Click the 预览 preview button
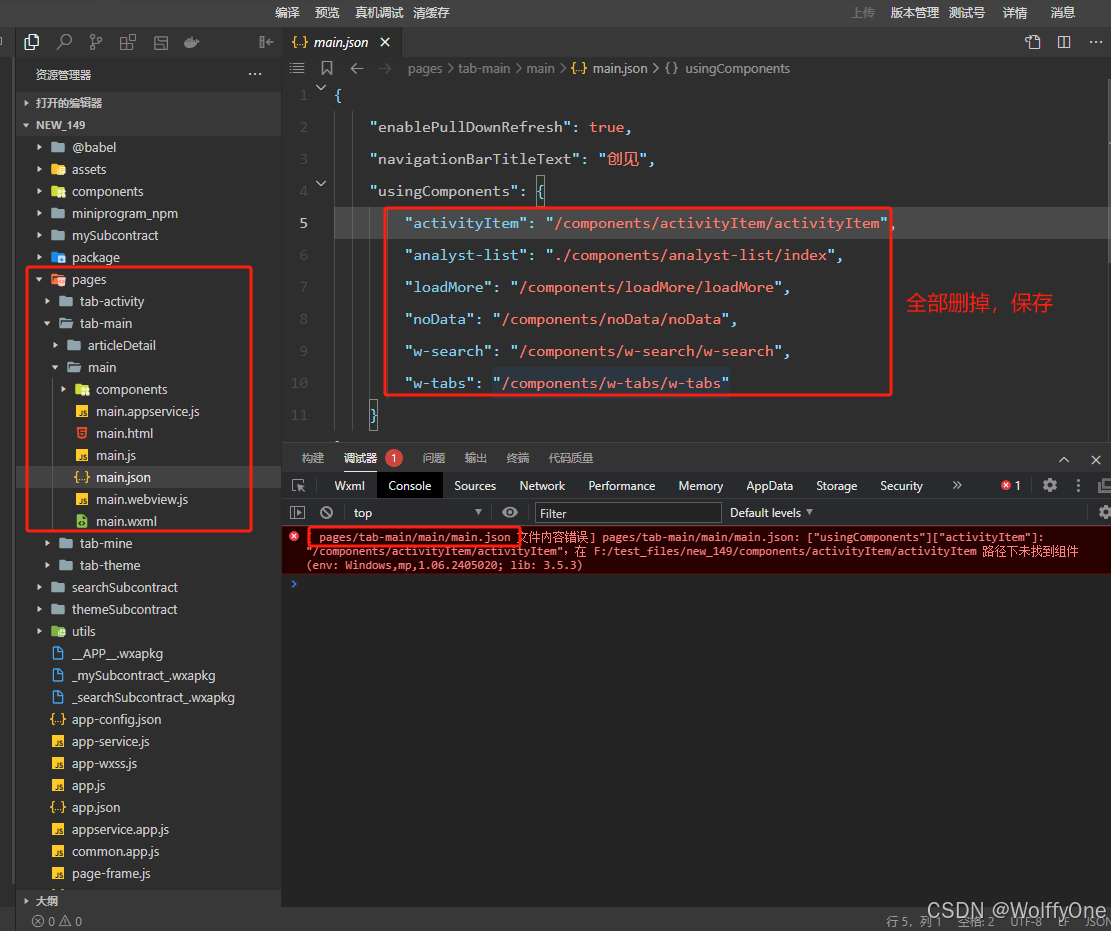The image size is (1111, 931). click(327, 13)
